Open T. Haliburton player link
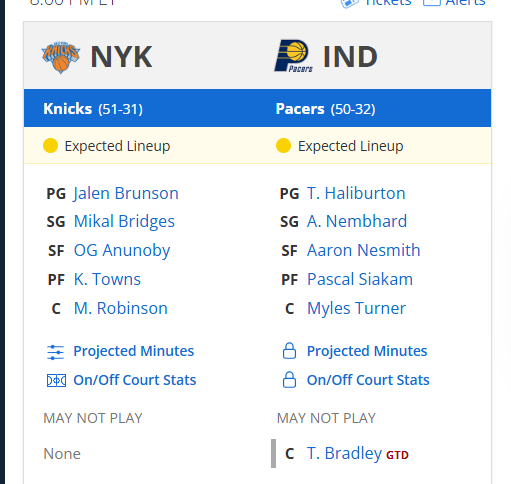Screen dimensions: 511x484 tap(356, 193)
